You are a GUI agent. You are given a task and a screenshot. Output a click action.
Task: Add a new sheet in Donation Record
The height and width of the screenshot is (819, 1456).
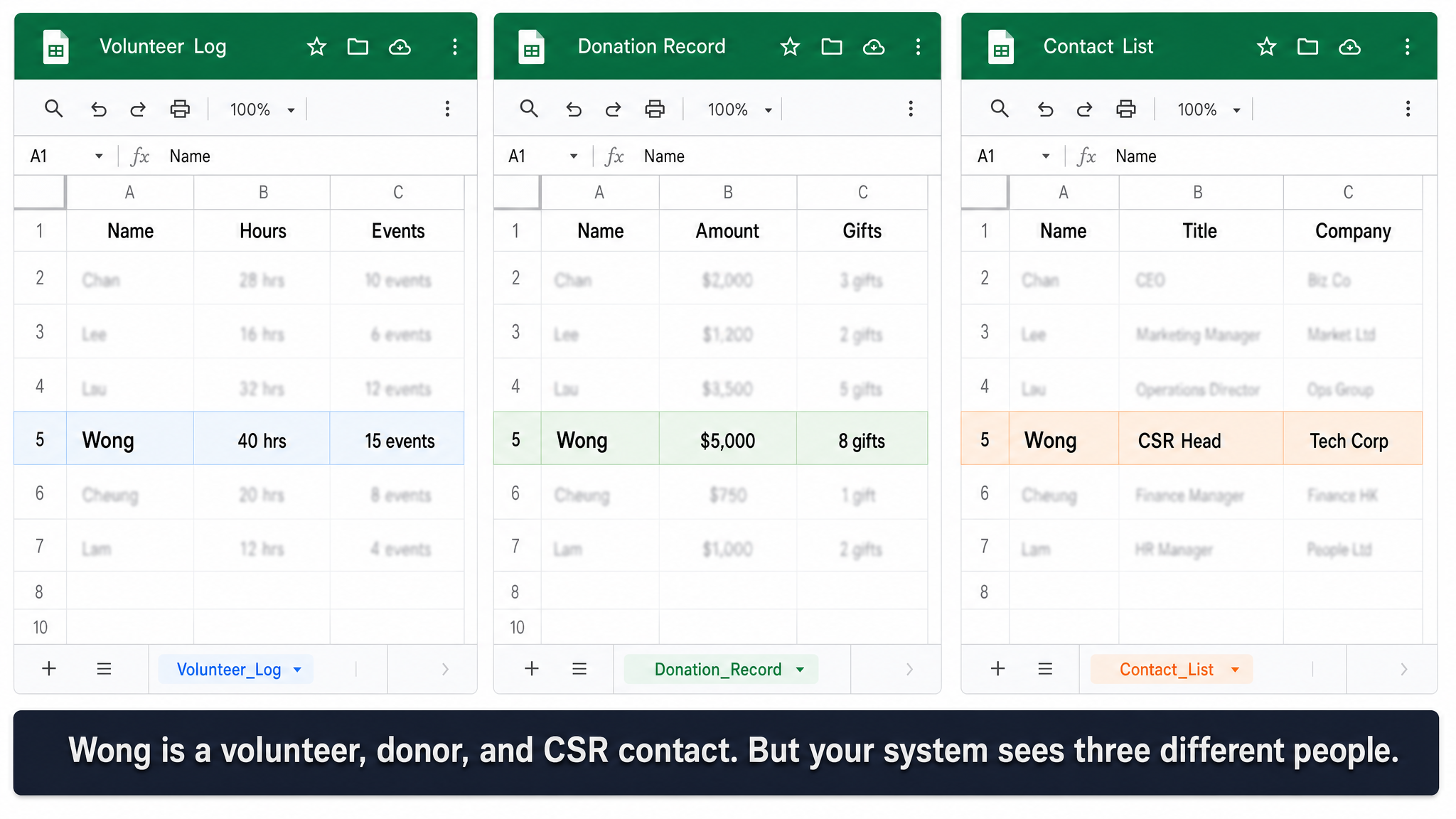tap(532, 668)
